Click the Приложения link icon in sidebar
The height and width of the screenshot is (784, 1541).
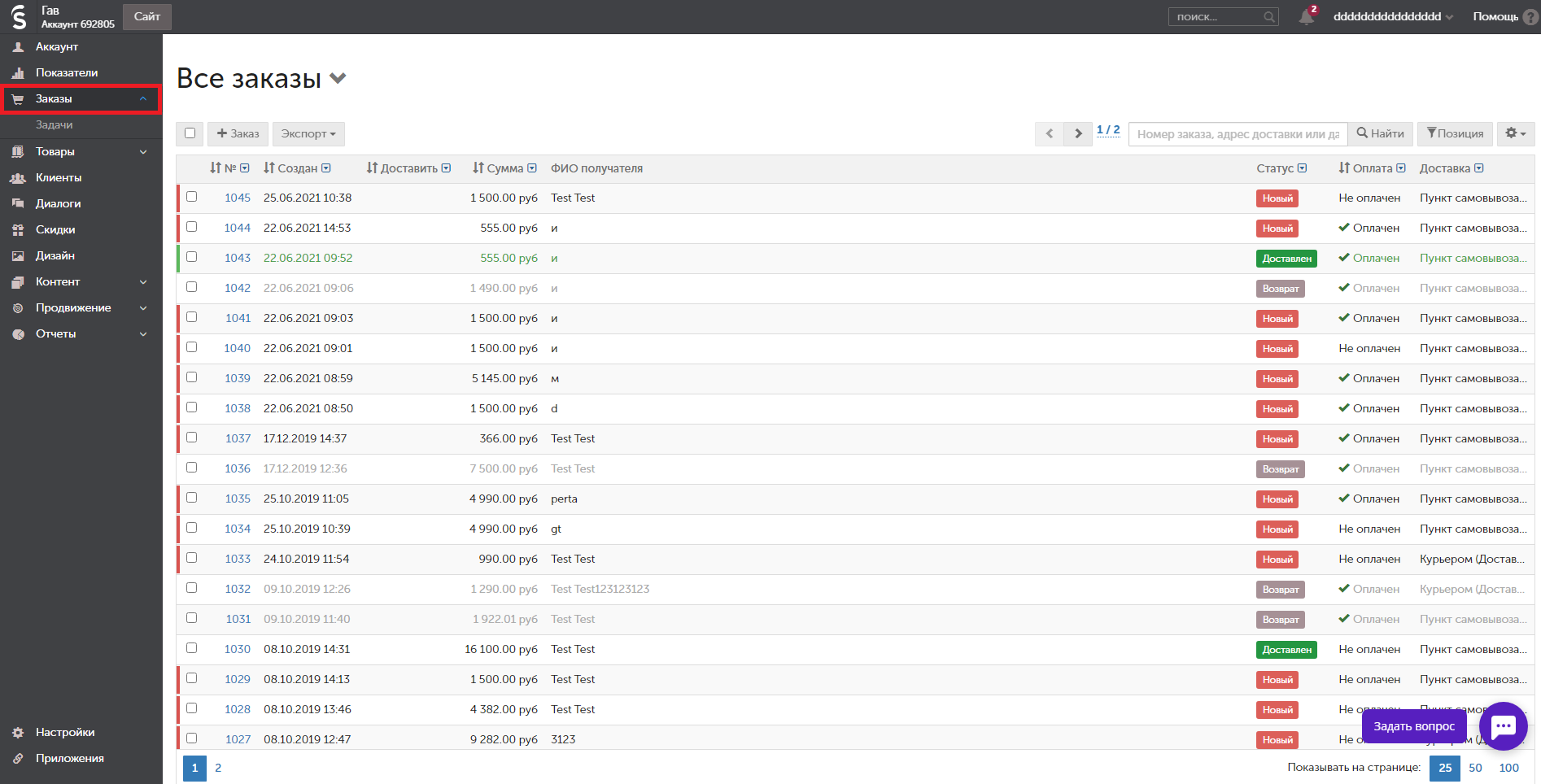click(18, 759)
